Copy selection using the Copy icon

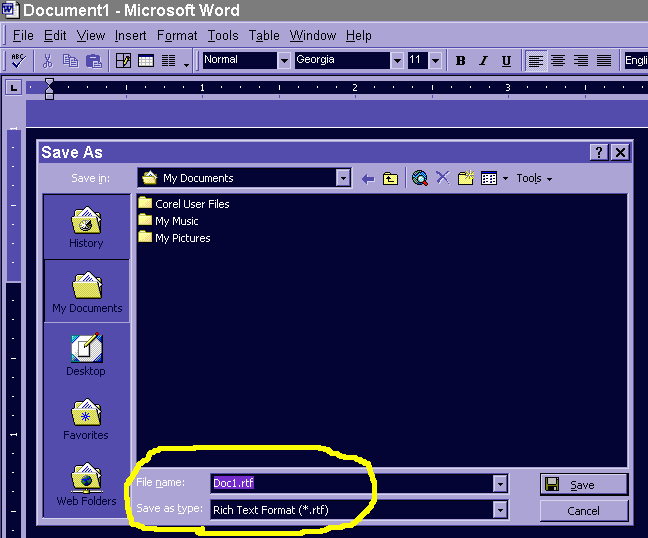[x=71, y=61]
